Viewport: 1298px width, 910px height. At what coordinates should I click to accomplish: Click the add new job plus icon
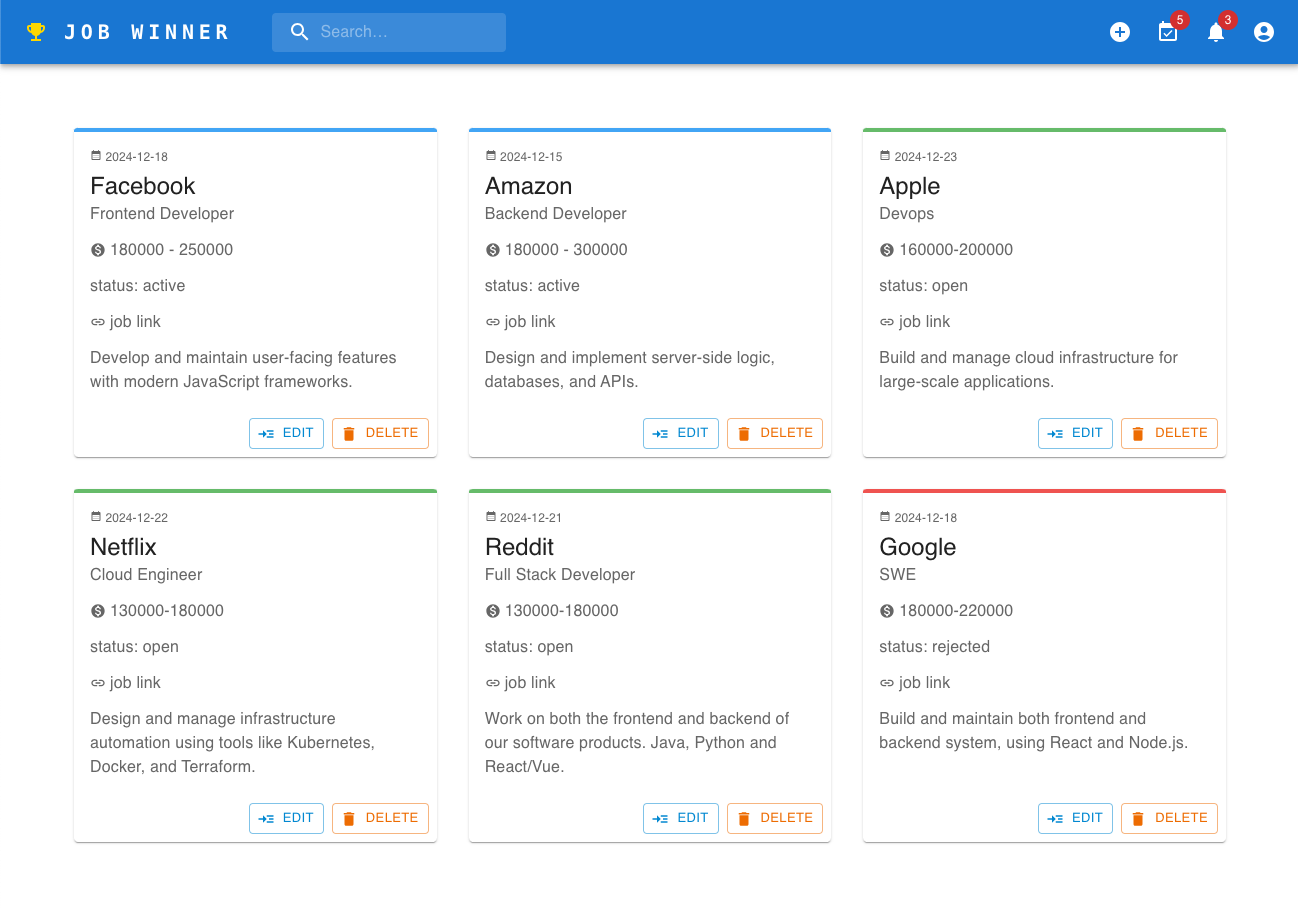pos(1120,32)
